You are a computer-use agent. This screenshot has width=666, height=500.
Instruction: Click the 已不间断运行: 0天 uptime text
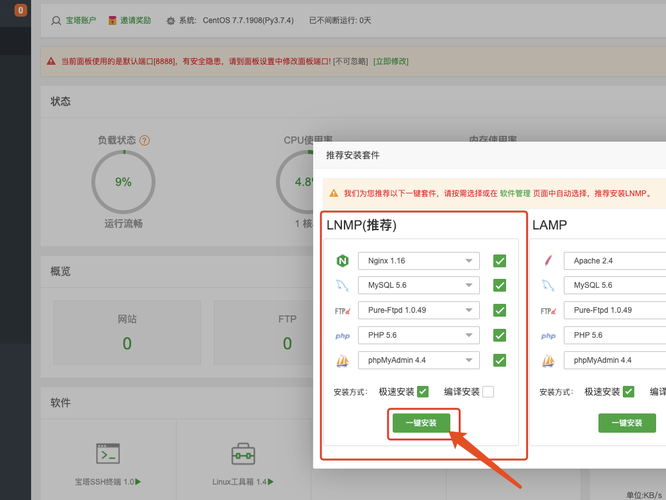[340, 20]
